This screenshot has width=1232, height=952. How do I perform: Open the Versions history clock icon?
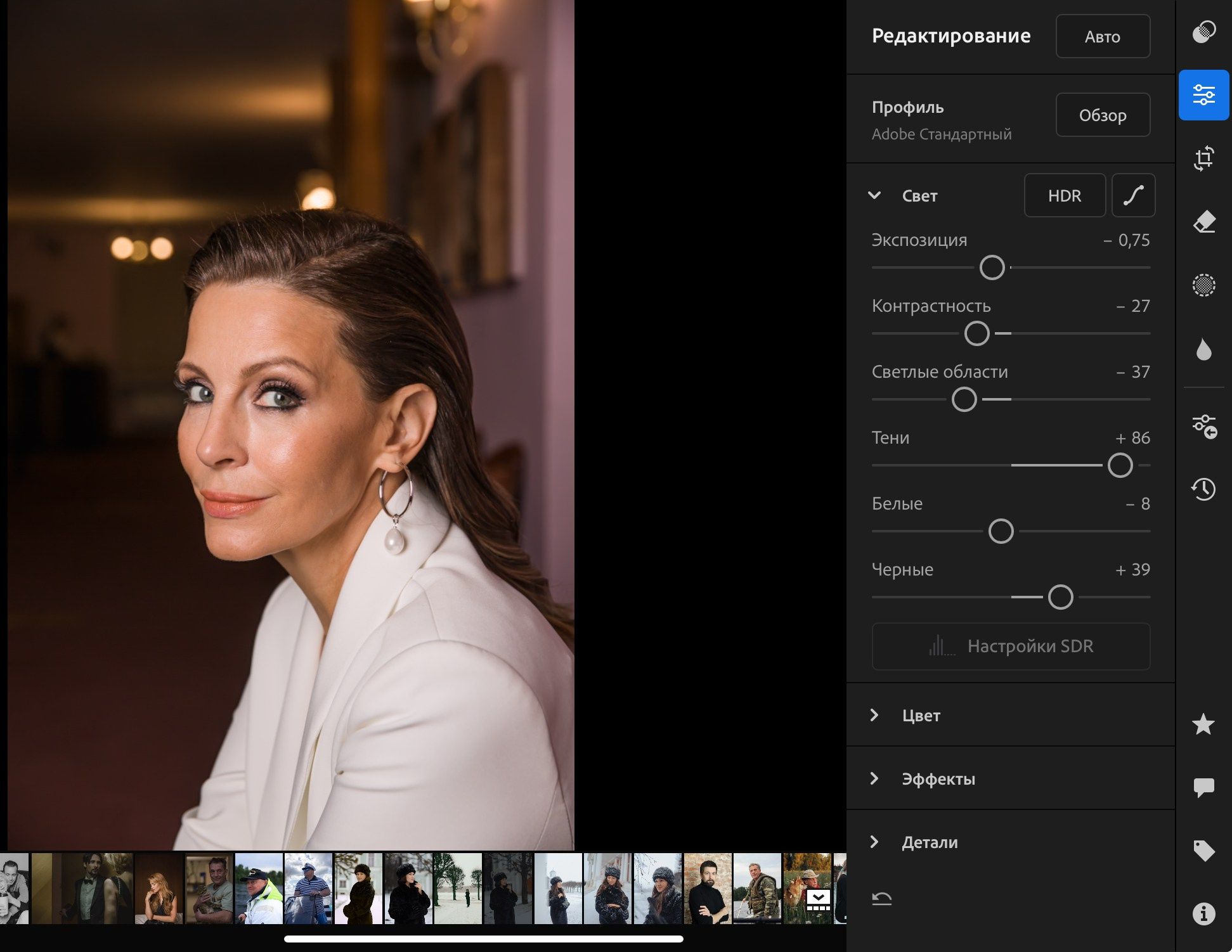click(1203, 489)
